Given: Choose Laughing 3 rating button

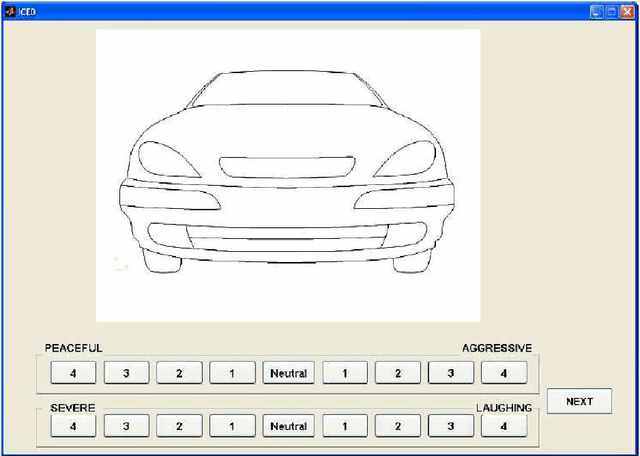Looking at the screenshot, I should [451, 426].
